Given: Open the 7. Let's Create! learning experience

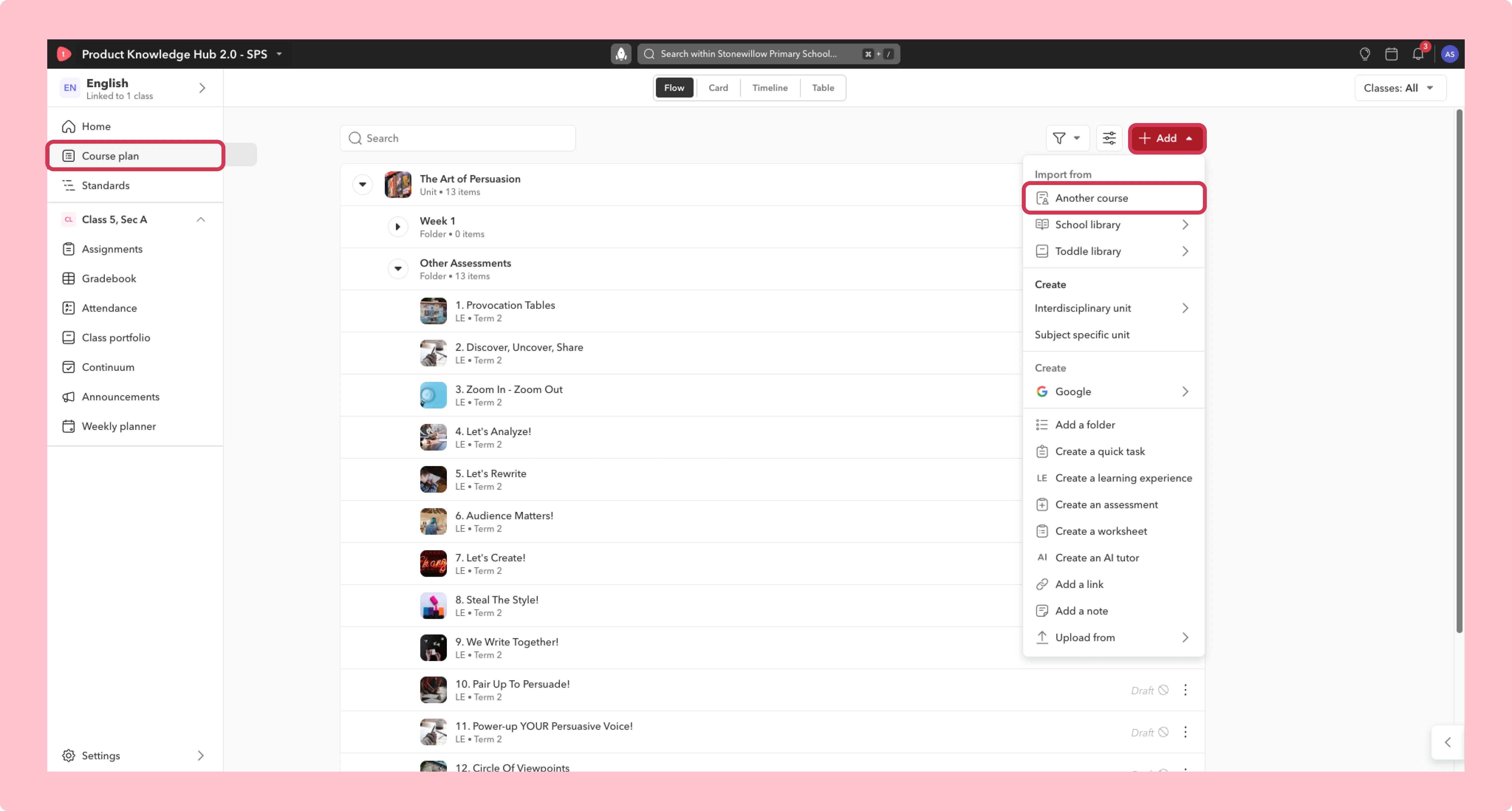Looking at the screenshot, I should [x=490, y=558].
